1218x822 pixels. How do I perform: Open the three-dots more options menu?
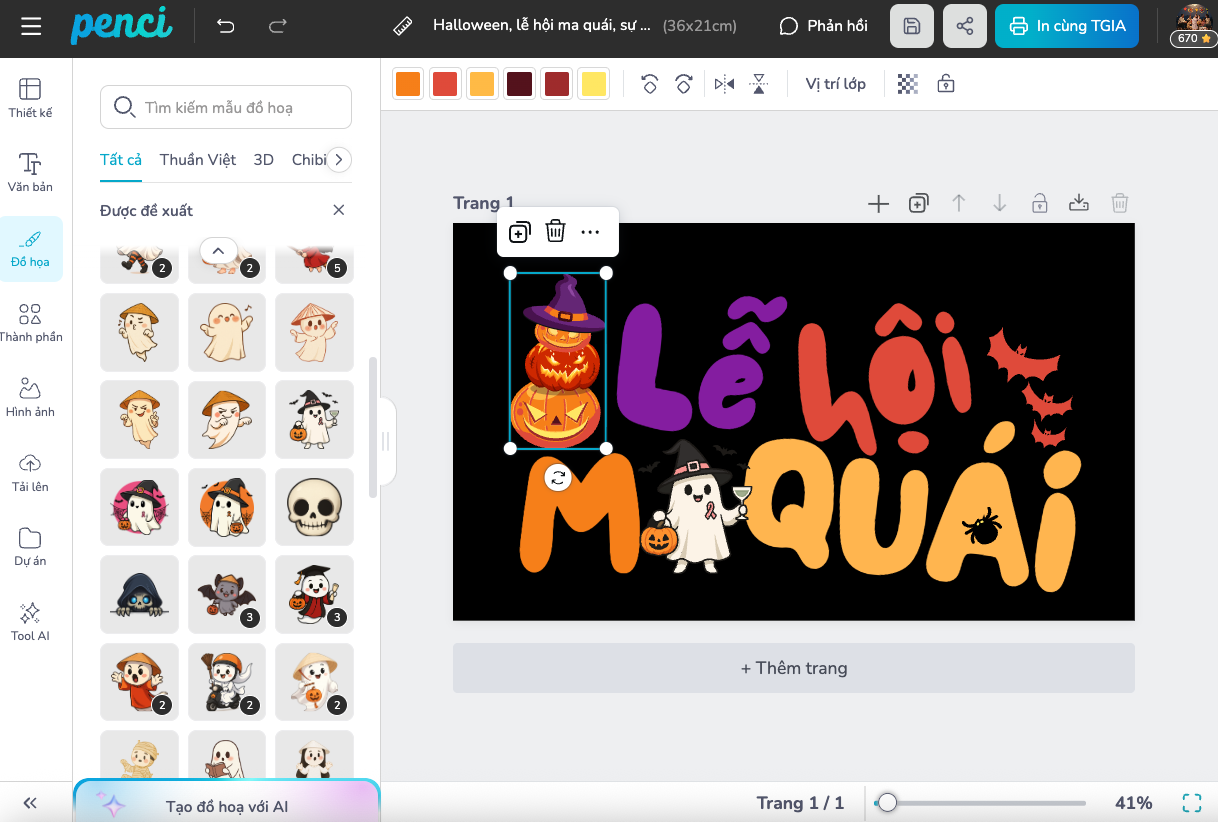591,232
